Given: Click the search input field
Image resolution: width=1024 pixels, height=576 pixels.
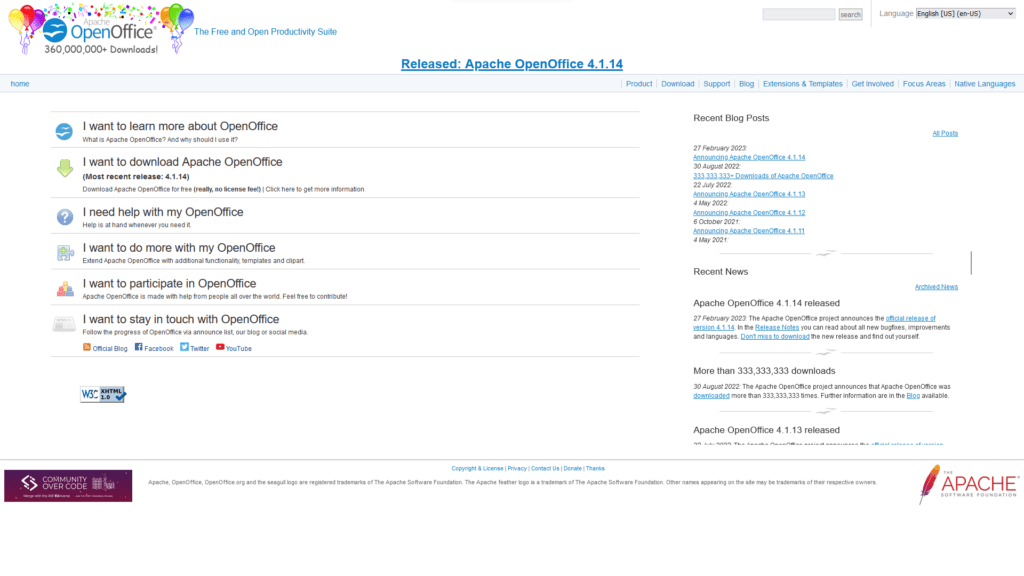Looking at the screenshot, I should coord(798,14).
